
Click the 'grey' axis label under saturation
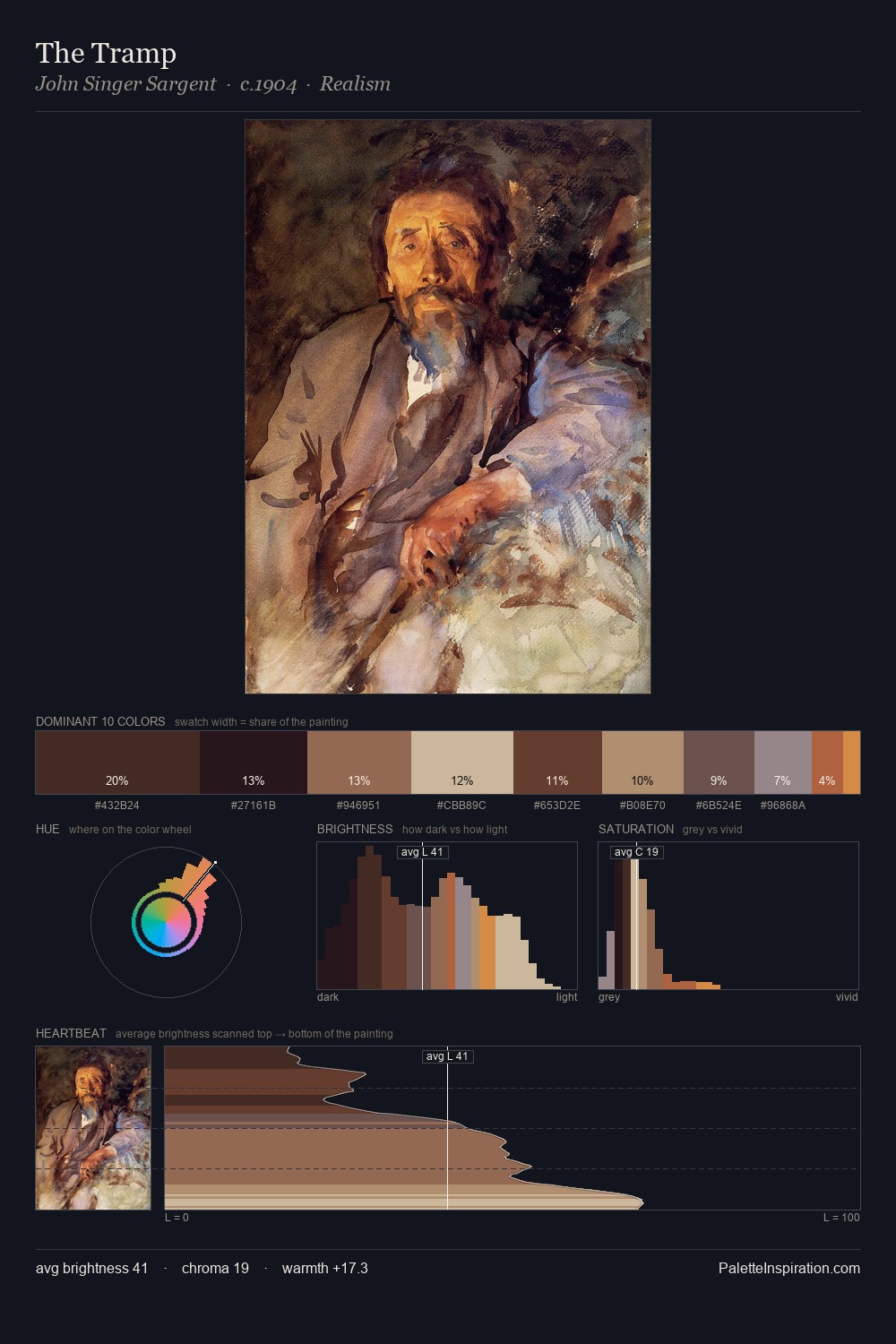point(609,997)
